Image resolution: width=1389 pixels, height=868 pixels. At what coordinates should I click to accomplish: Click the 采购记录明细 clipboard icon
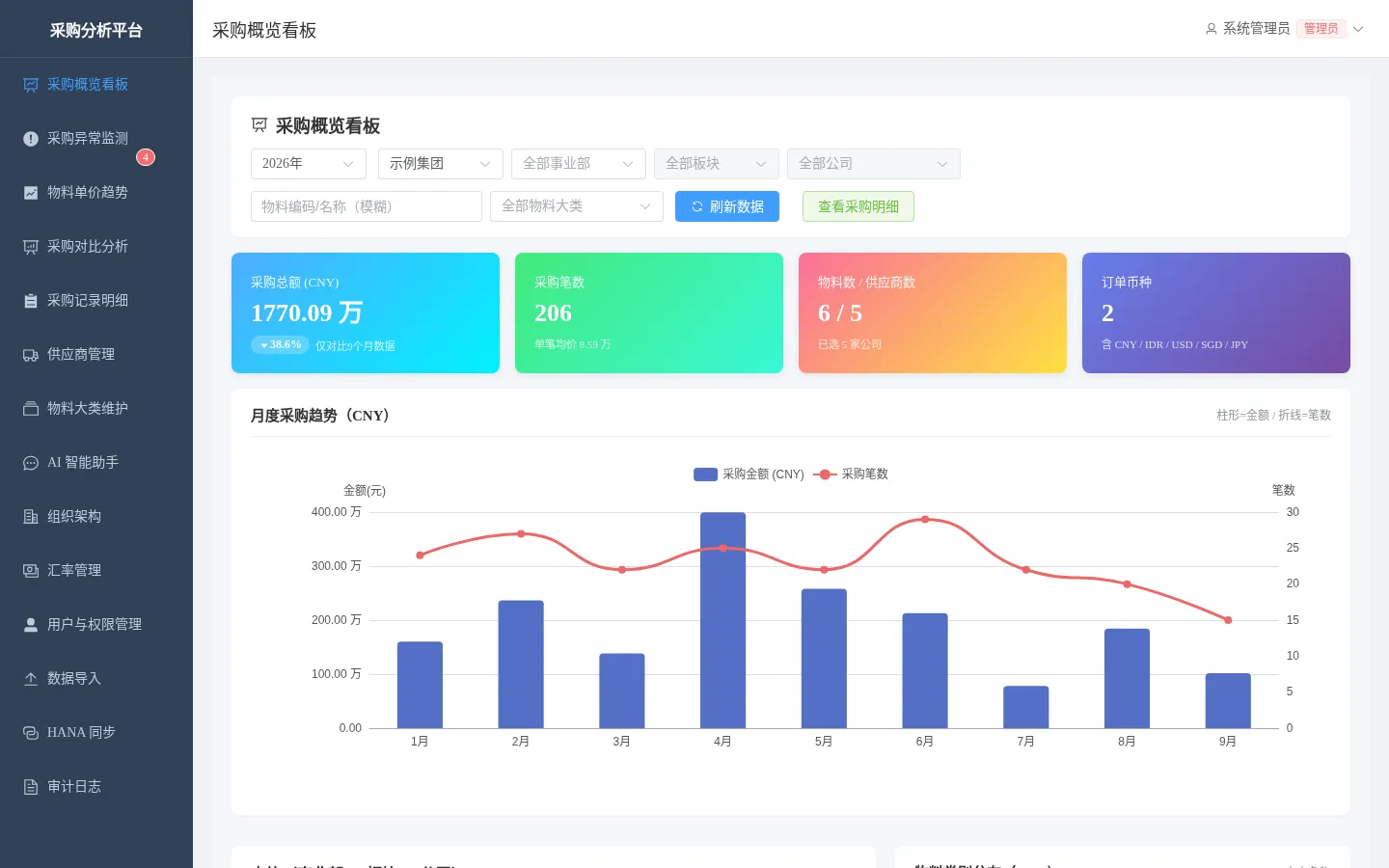tap(31, 301)
